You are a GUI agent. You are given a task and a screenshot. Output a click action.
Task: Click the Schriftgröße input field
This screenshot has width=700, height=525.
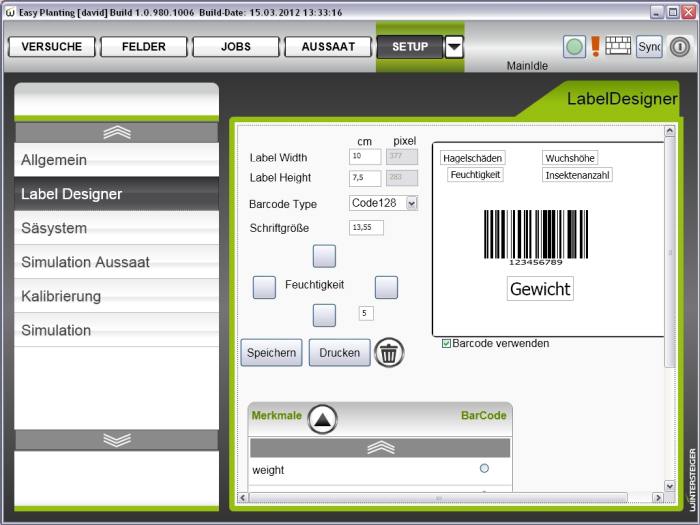[x=366, y=227]
